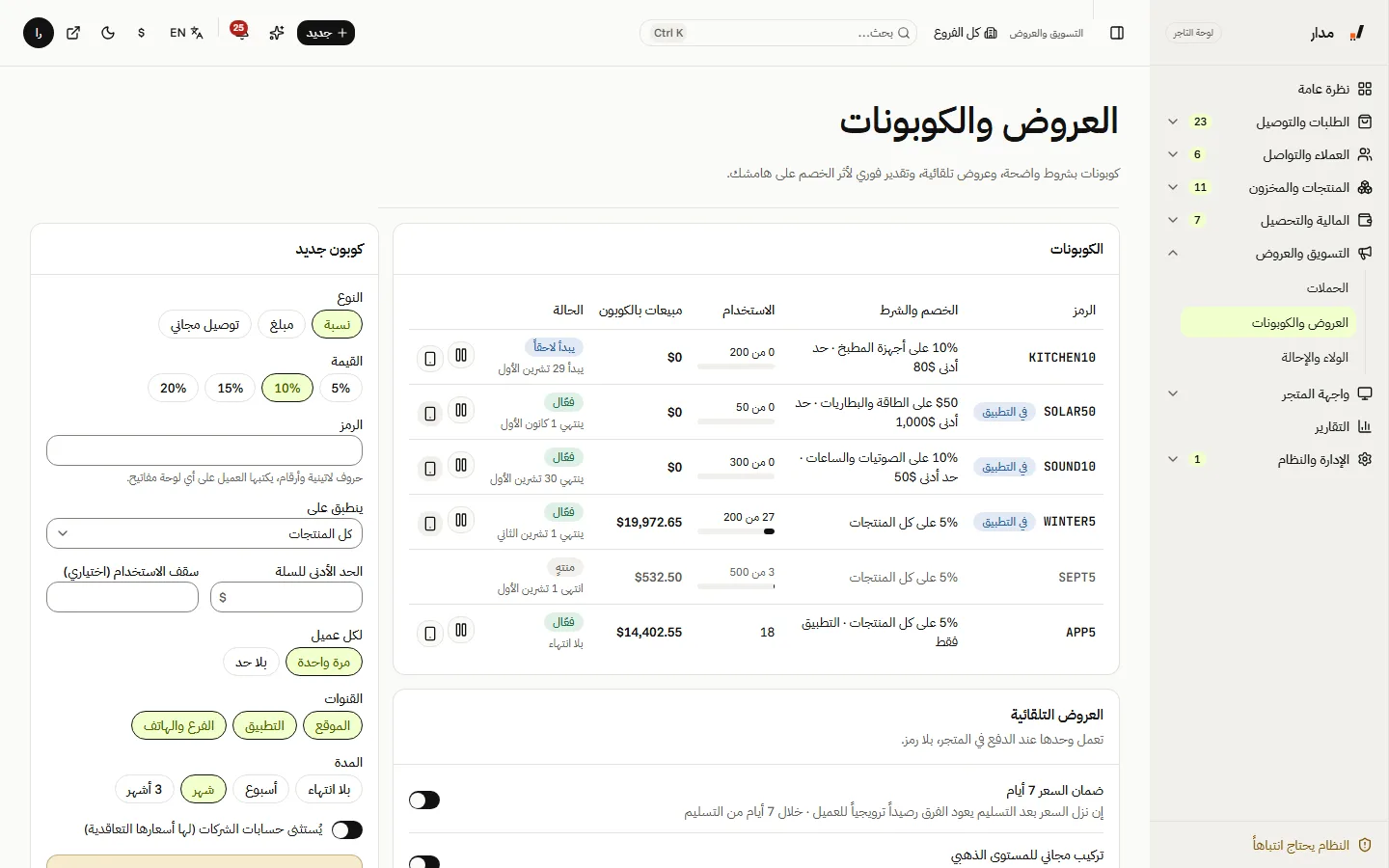Enable the ضمان السعر 7 أيام switch

[x=424, y=800]
